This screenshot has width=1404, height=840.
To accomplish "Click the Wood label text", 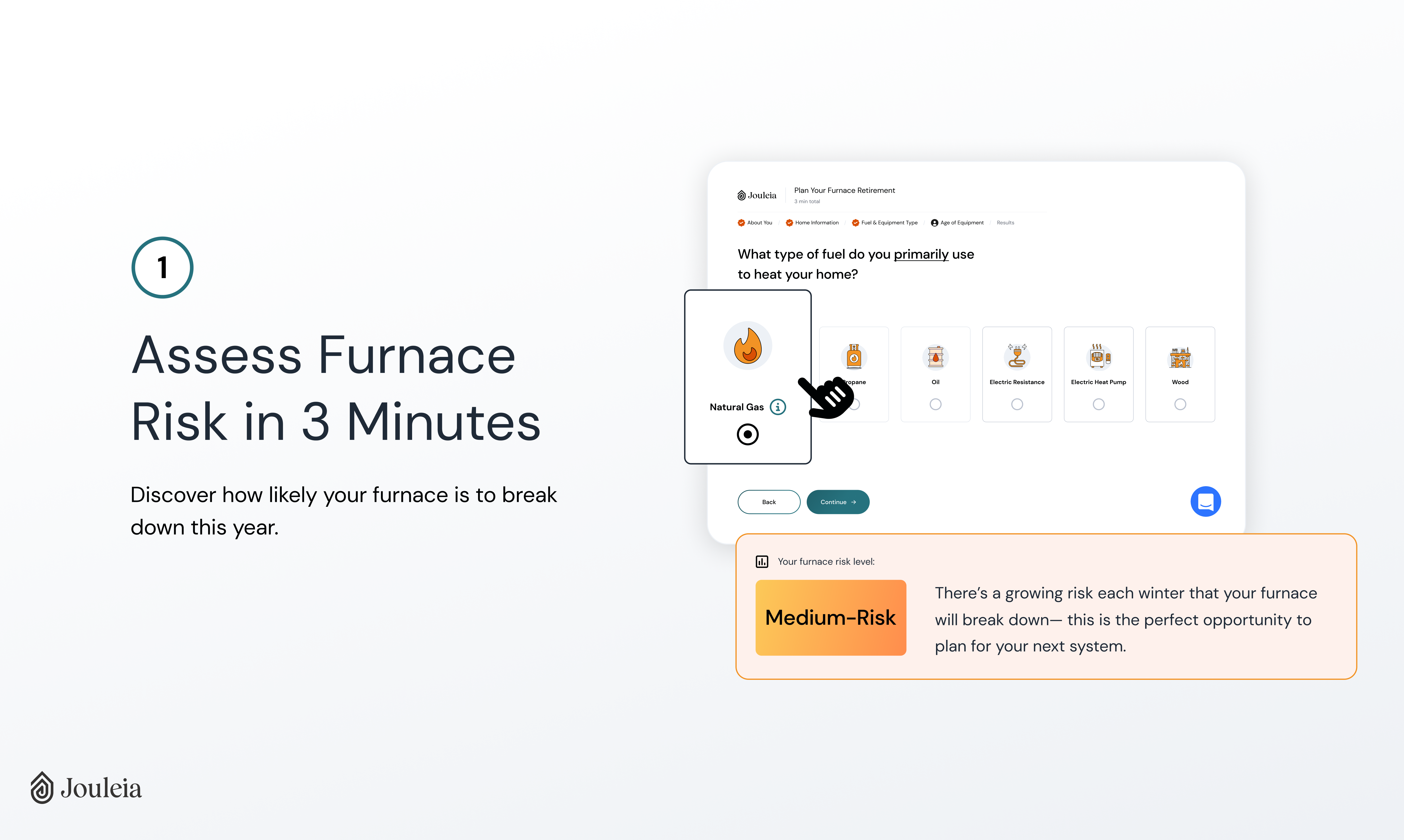I will 1180,382.
